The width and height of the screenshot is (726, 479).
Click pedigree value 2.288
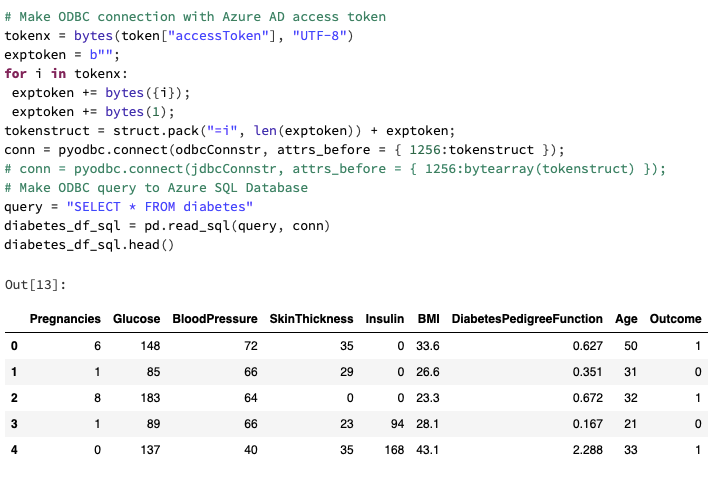pyautogui.click(x=588, y=449)
